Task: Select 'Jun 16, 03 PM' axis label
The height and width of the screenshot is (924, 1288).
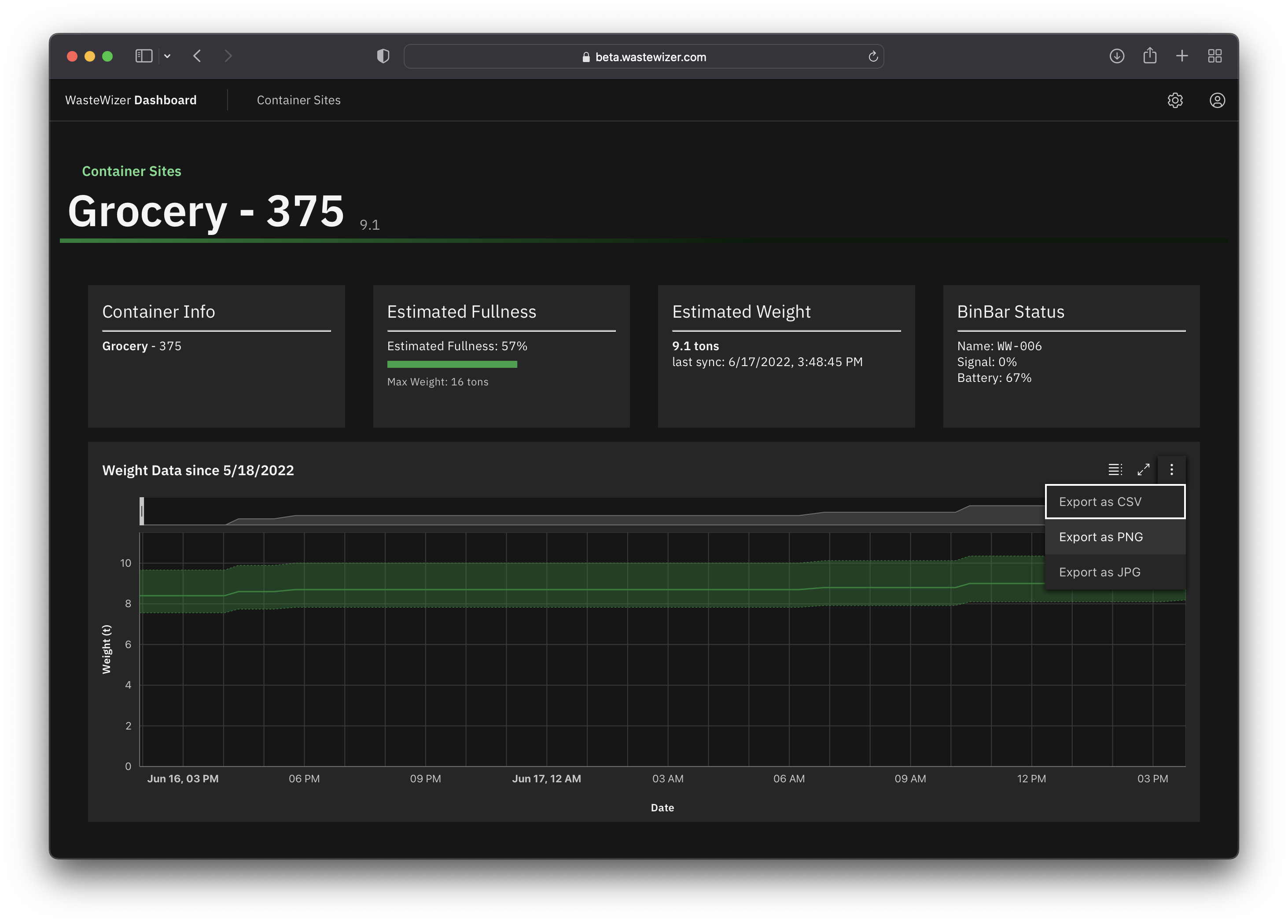Action: pos(183,779)
